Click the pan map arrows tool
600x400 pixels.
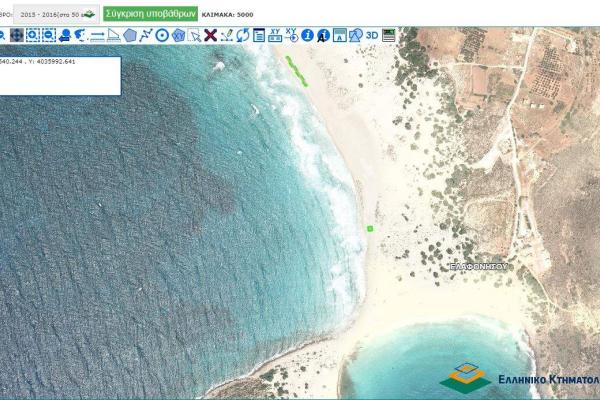15,35
